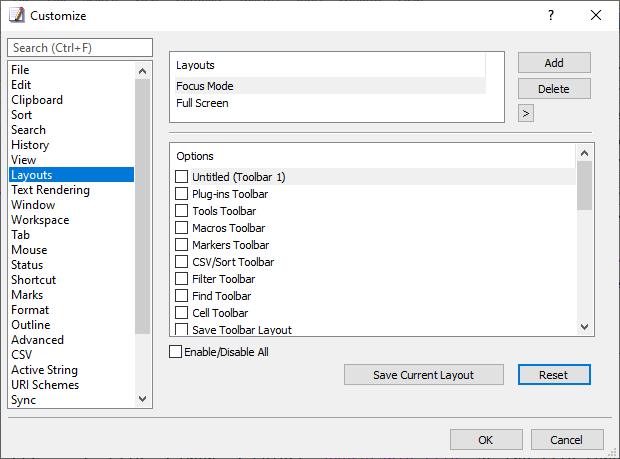Click the > arrow button below Delete
This screenshot has height=459, width=620.
click(x=526, y=113)
